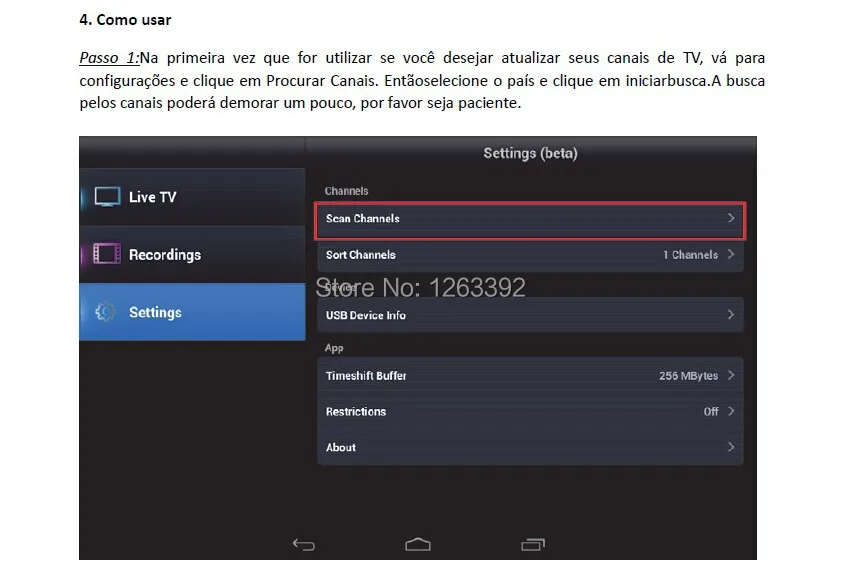Click the underlined 'Passo 1:' text
Viewport: 841px width, 576px height.
coord(109,57)
